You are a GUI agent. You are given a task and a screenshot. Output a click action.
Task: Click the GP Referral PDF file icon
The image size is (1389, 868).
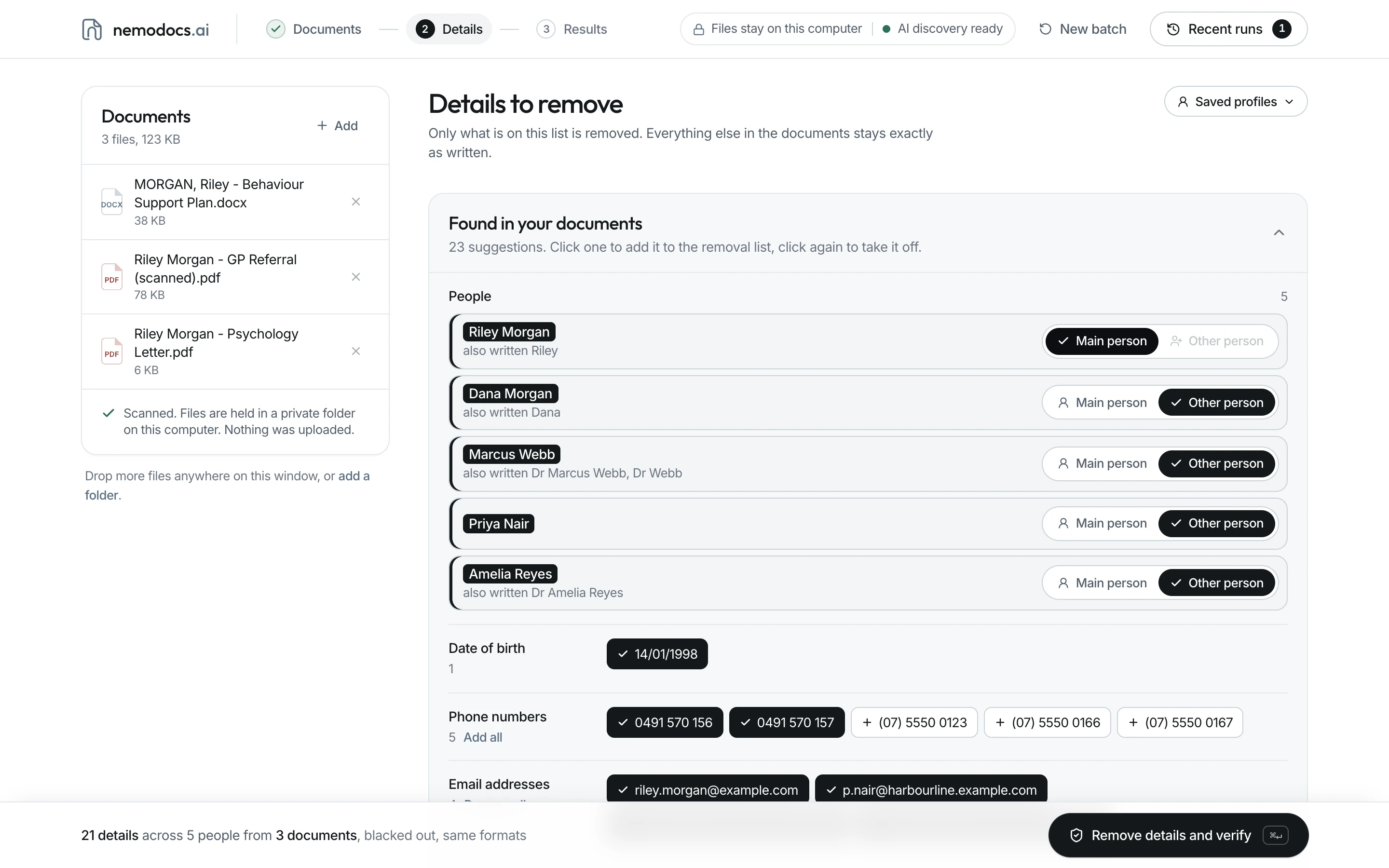pos(112,277)
